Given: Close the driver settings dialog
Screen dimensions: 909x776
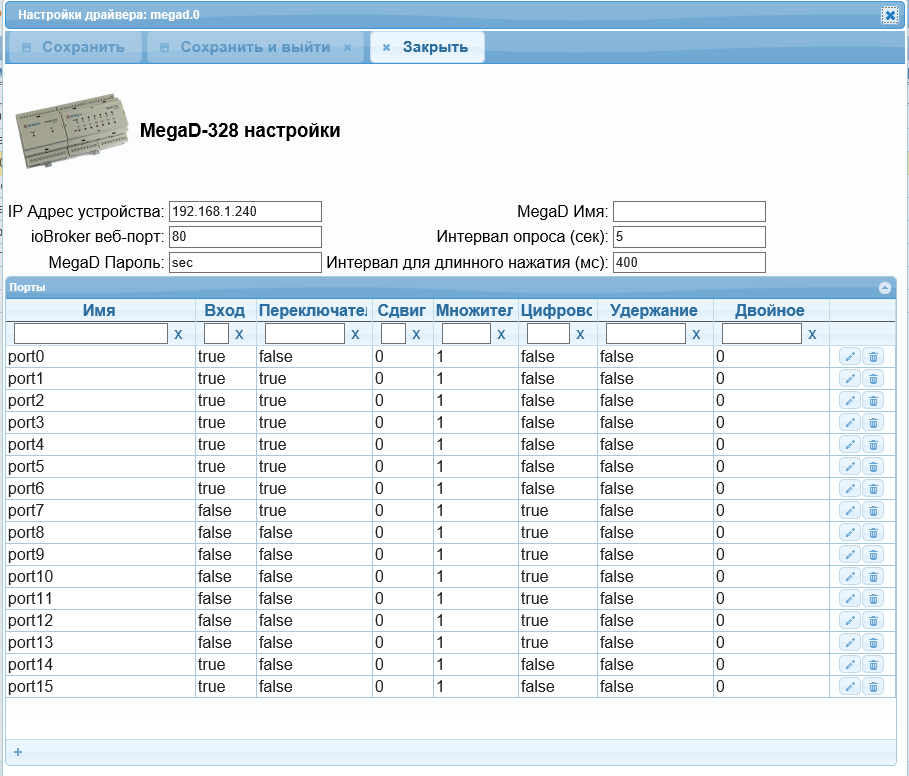Looking at the screenshot, I should (x=890, y=14).
